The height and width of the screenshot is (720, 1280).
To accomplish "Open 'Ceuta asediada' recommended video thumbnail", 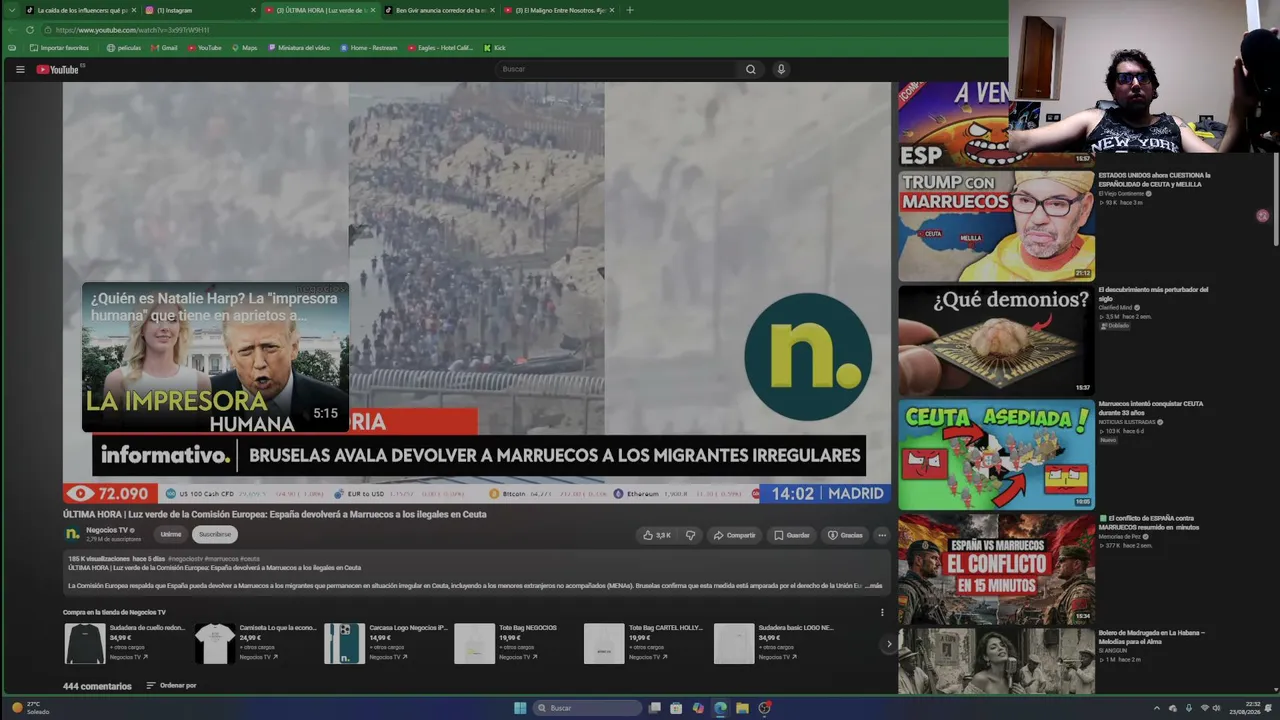I will tap(996, 455).
